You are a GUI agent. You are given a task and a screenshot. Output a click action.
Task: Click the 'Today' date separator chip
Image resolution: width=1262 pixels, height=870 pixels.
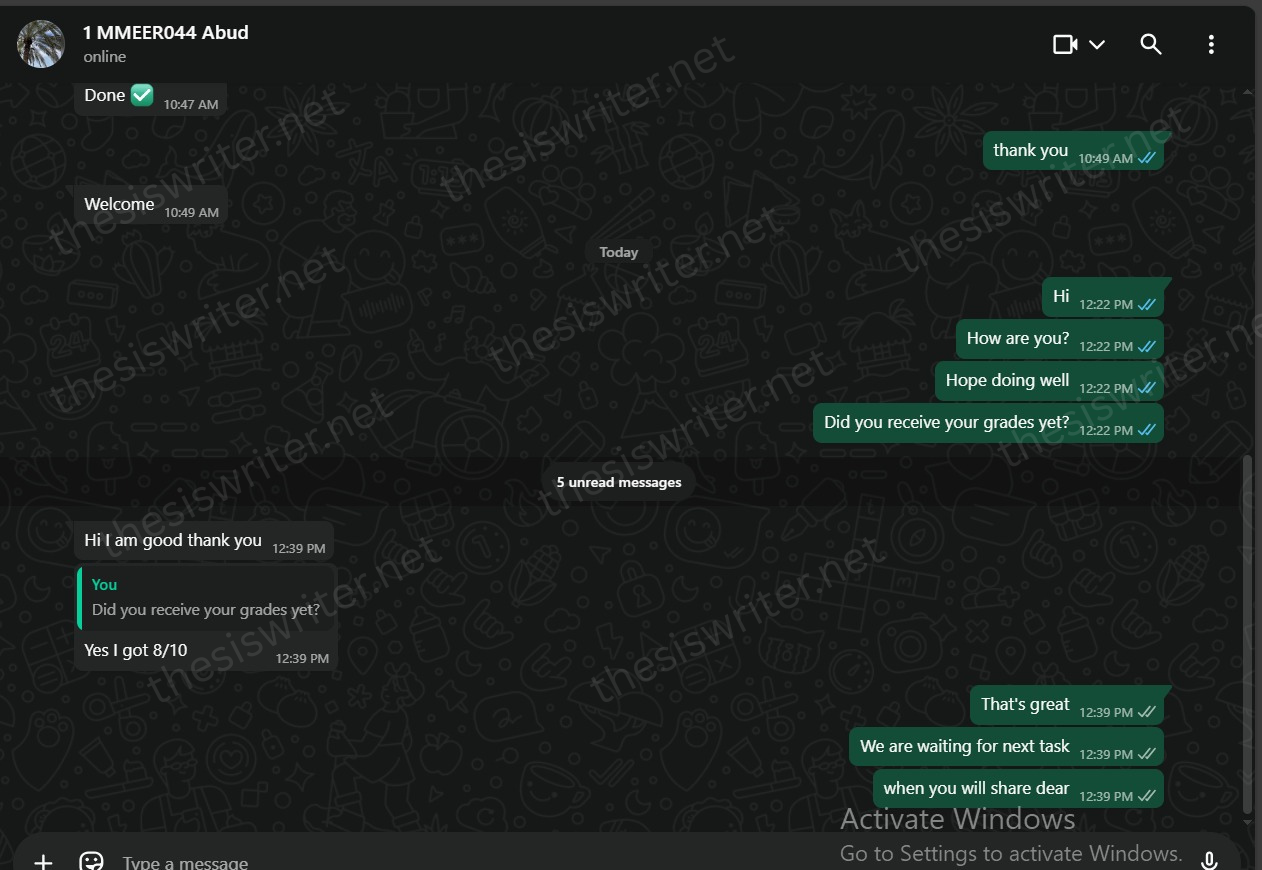618,252
